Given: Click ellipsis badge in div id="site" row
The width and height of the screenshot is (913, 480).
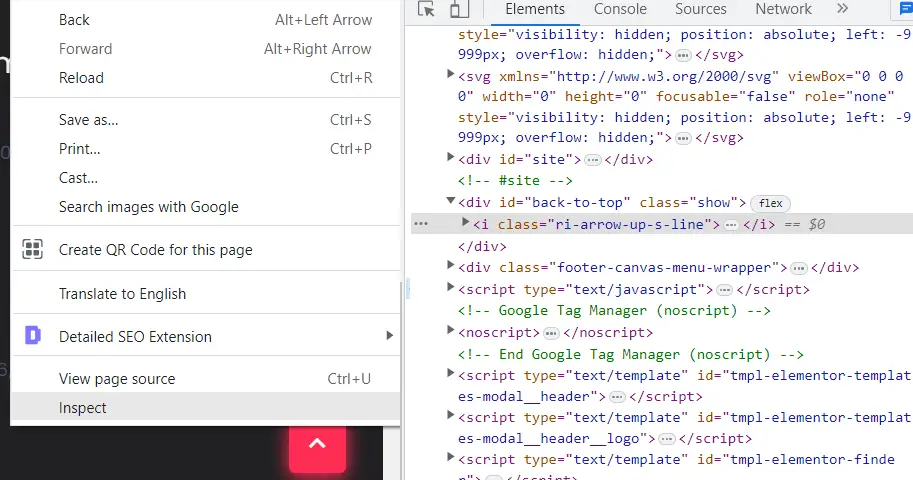Looking at the screenshot, I should [593, 160].
